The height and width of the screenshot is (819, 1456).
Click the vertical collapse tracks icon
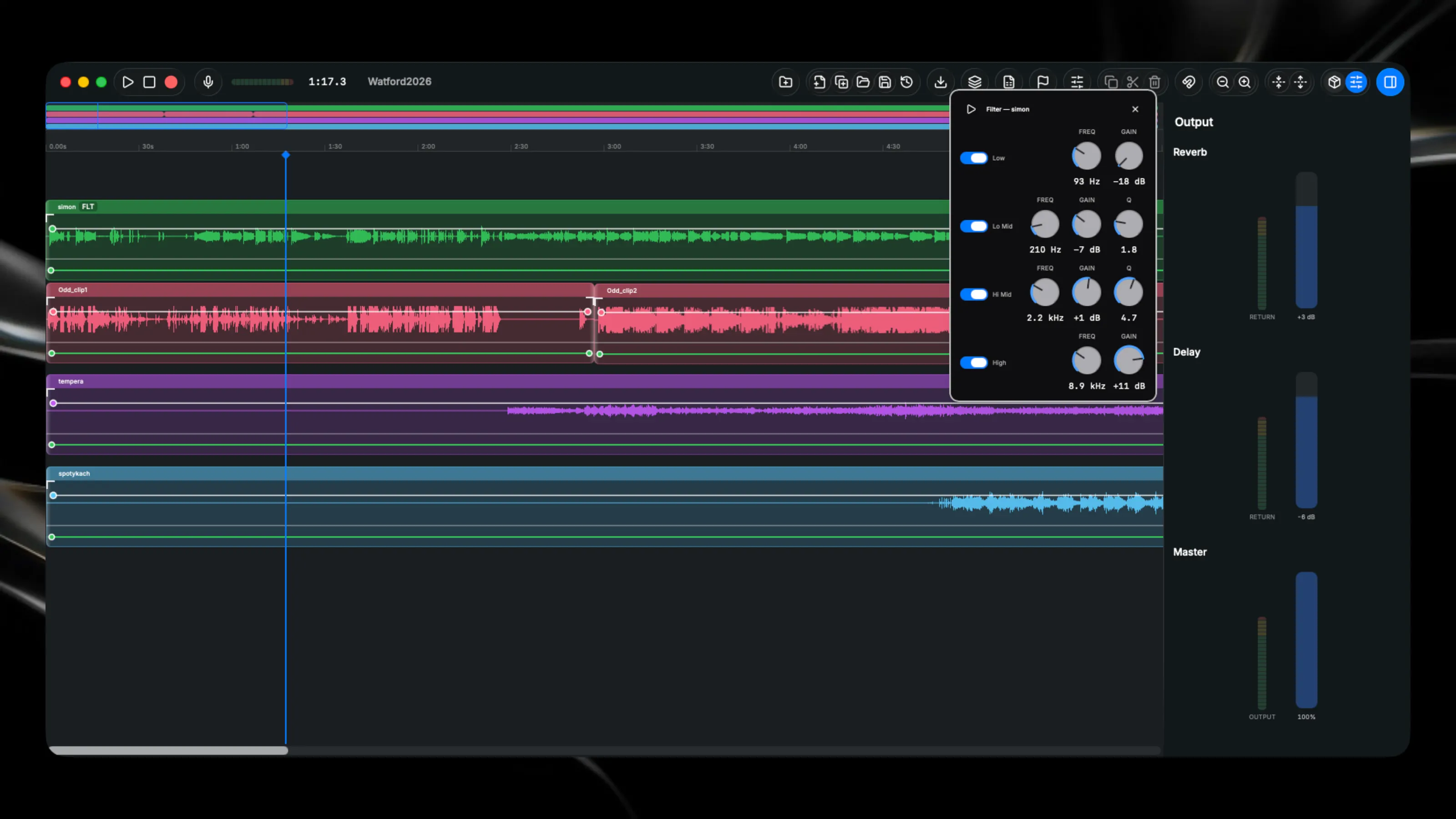point(1279,82)
